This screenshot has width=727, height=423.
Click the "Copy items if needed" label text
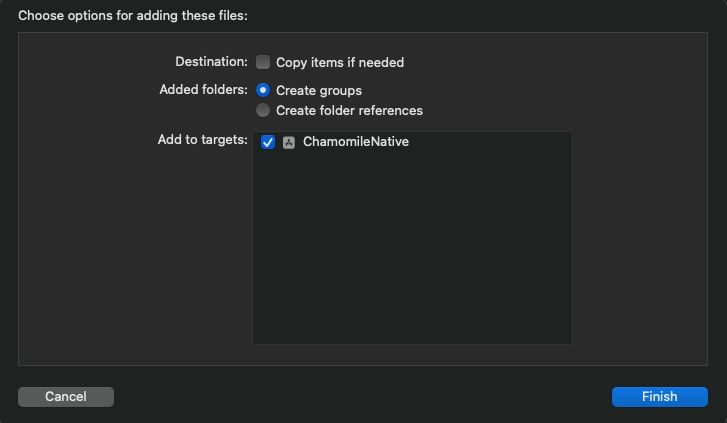coord(339,62)
